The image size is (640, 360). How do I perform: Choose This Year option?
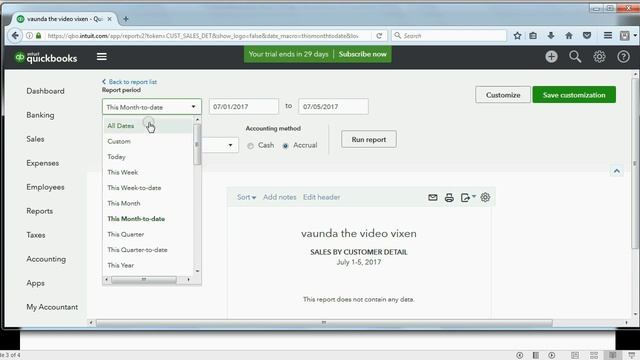pyautogui.click(x=148, y=265)
